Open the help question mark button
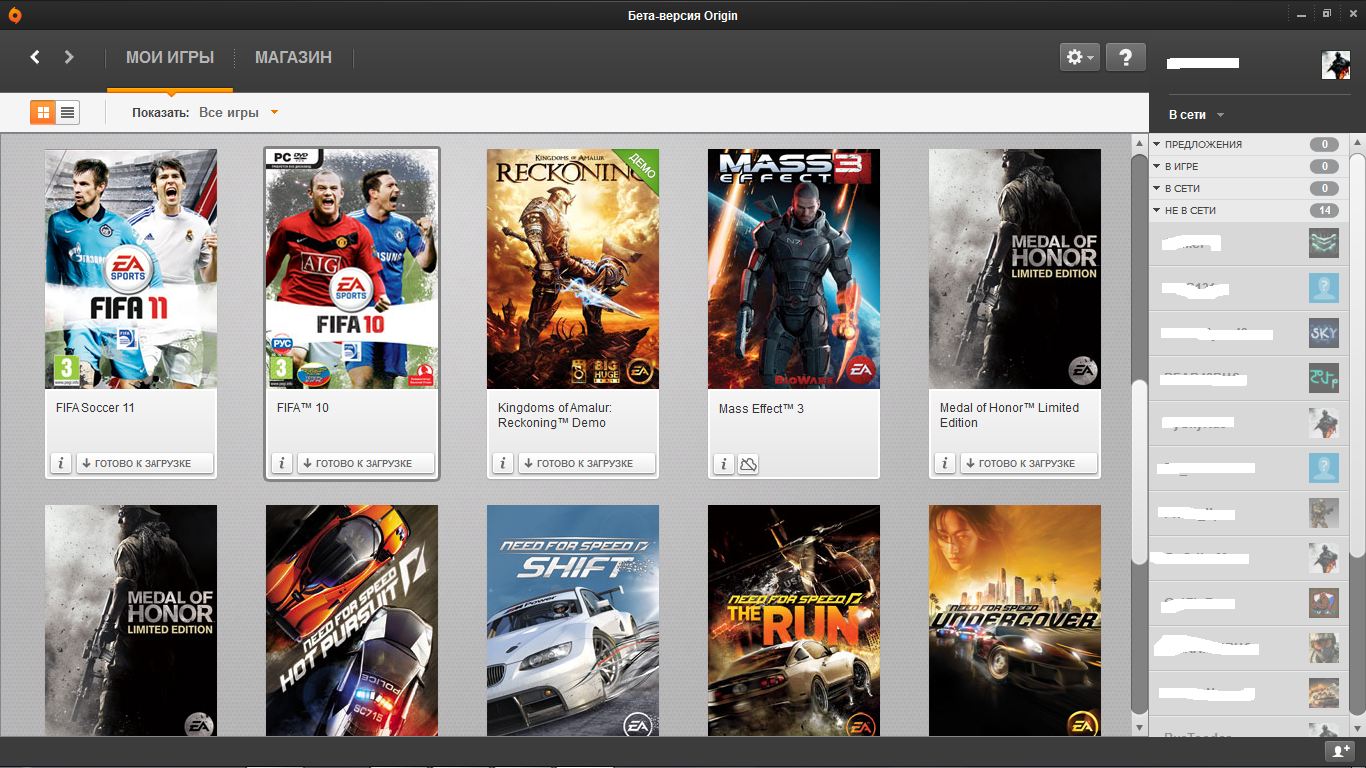 (x=1126, y=57)
